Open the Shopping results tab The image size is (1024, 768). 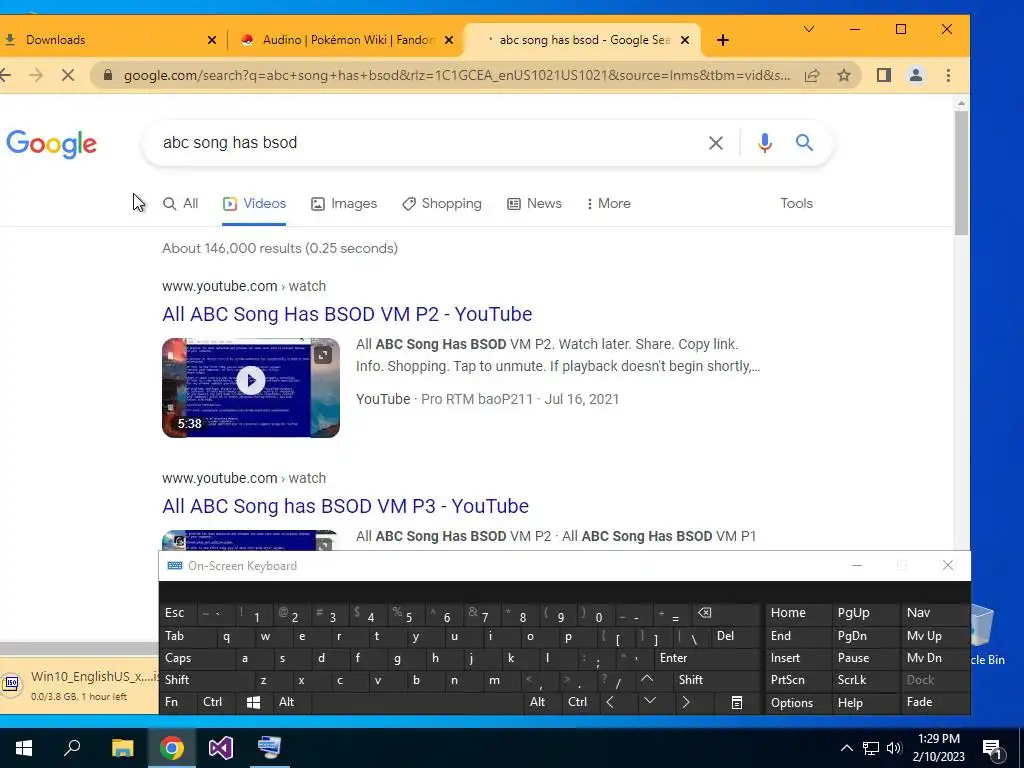(x=441, y=204)
